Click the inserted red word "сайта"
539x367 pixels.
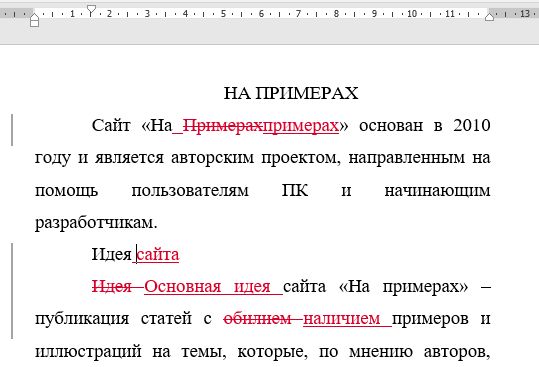158,255
